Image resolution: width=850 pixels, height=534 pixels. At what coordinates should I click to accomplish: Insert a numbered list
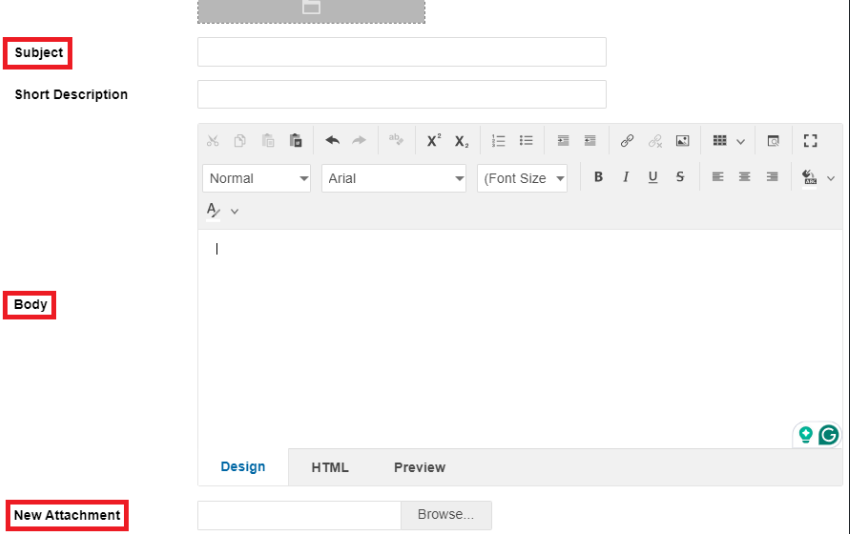(x=499, y=141)
